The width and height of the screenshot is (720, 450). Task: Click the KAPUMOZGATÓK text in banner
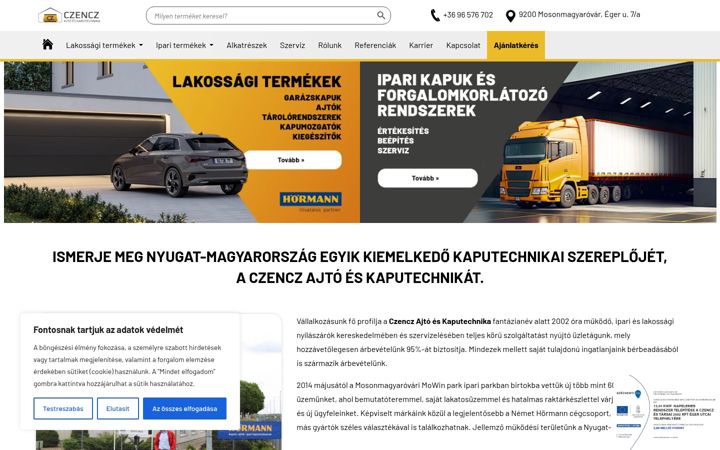click(x=310, y=127)
